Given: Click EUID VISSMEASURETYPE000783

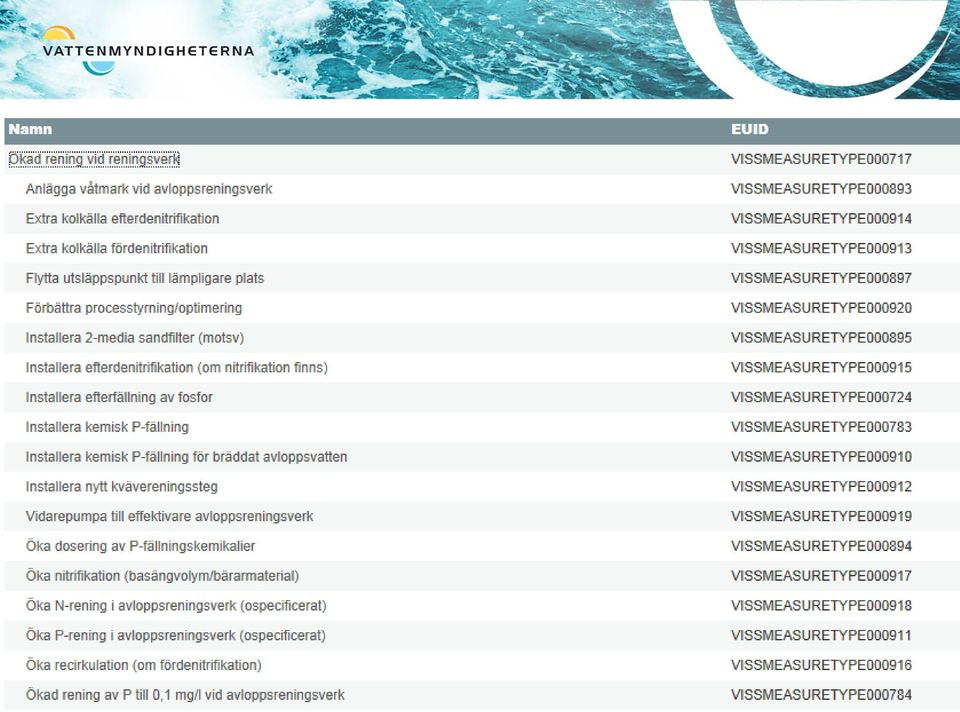Looking at the screenshot, I should tap(821, 427).
